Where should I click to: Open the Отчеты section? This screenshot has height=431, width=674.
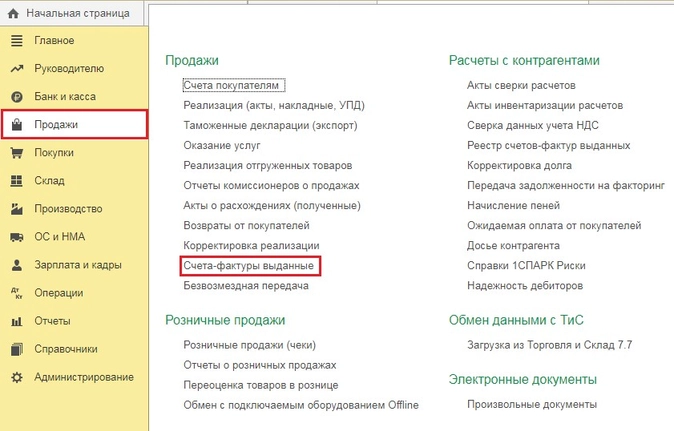point(50,321)
